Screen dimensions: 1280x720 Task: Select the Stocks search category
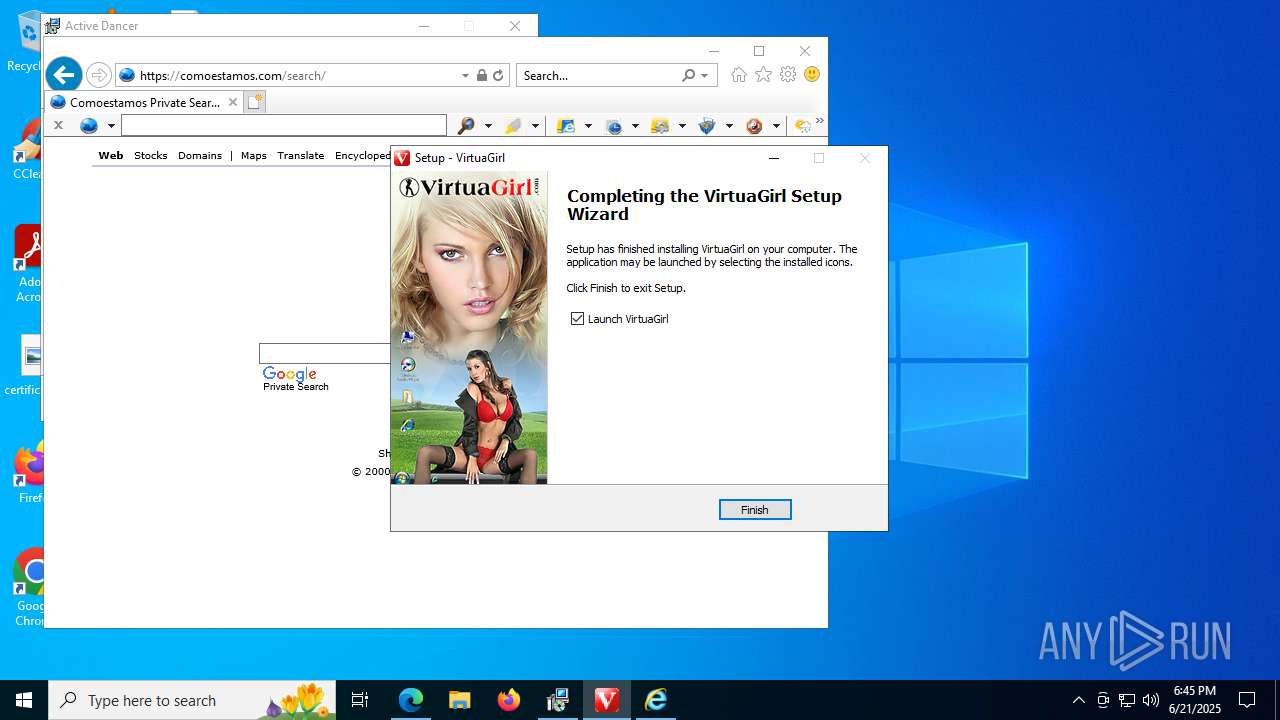point(151,155)
